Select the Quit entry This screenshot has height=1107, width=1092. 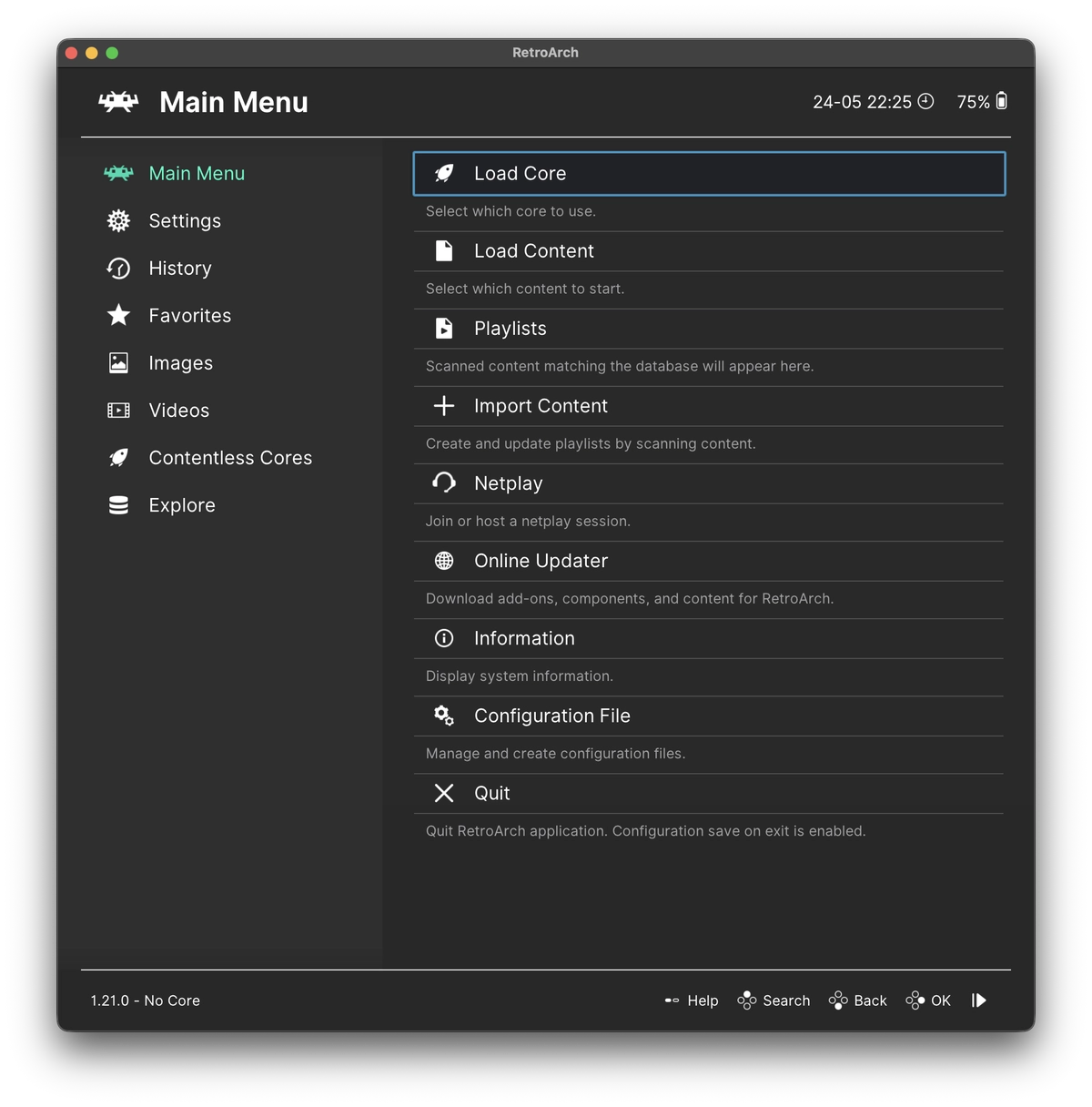[x=709, y=793]
